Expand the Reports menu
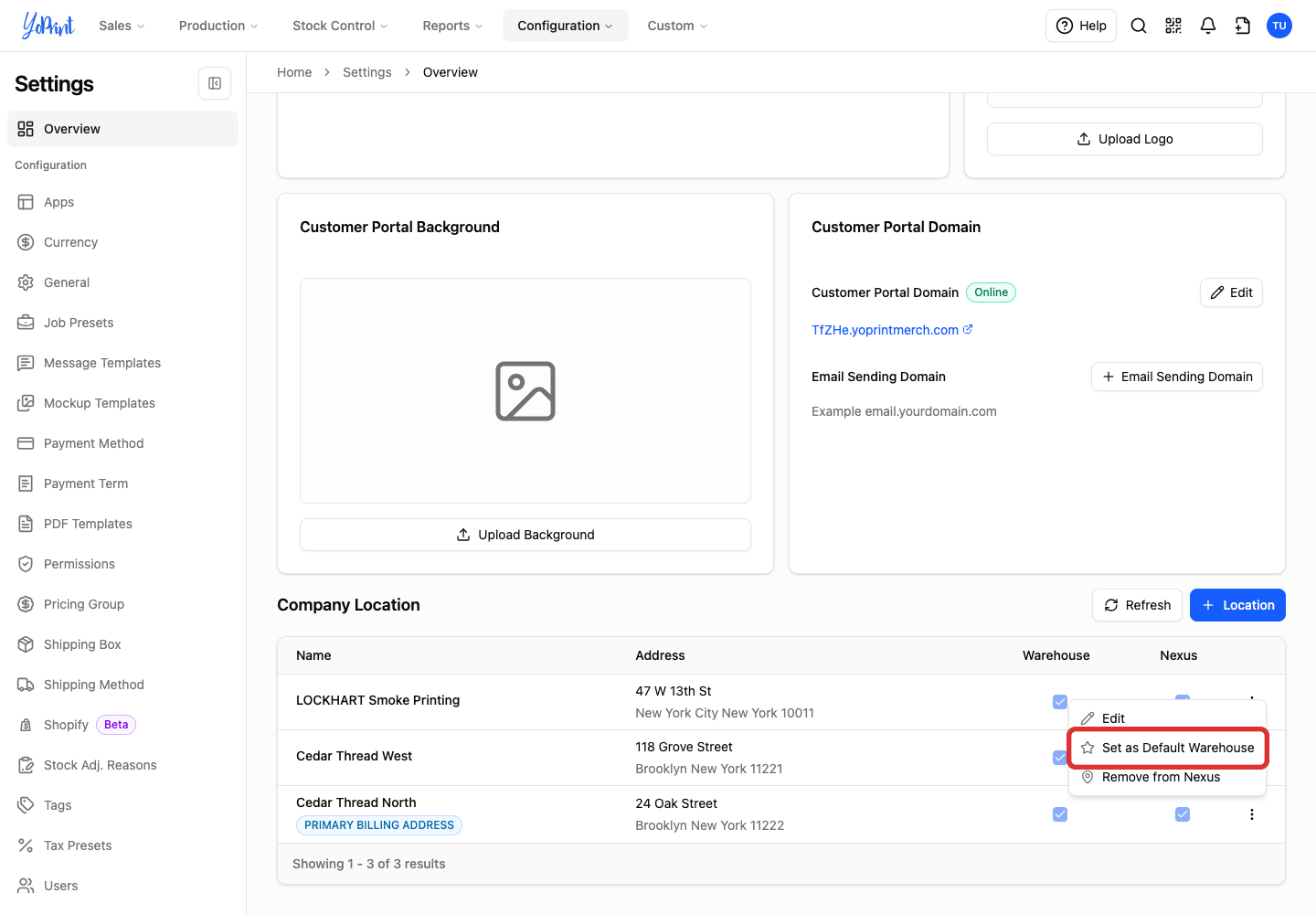 [x=452, y=26]
